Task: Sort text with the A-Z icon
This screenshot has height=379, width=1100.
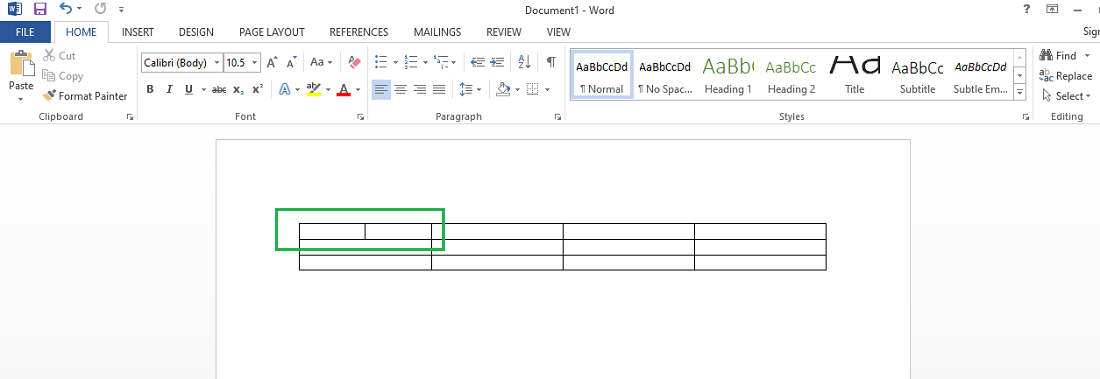Action: click(525, 62)
